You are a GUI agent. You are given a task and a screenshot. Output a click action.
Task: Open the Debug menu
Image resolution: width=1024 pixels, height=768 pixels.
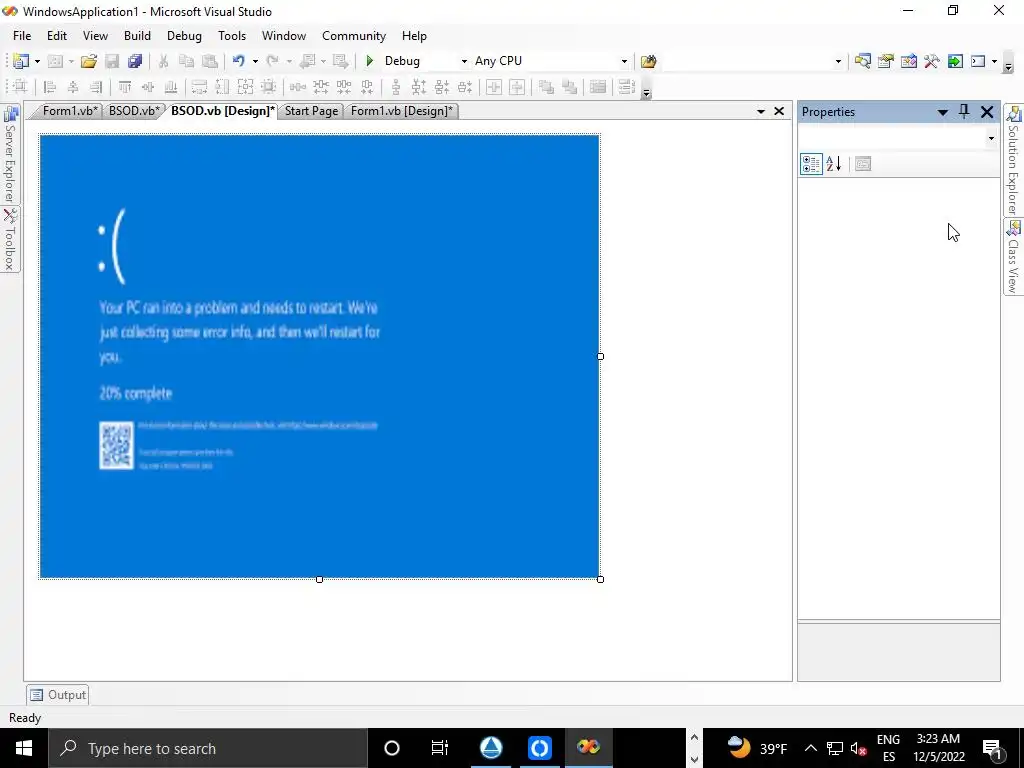(x=184, y=36)
